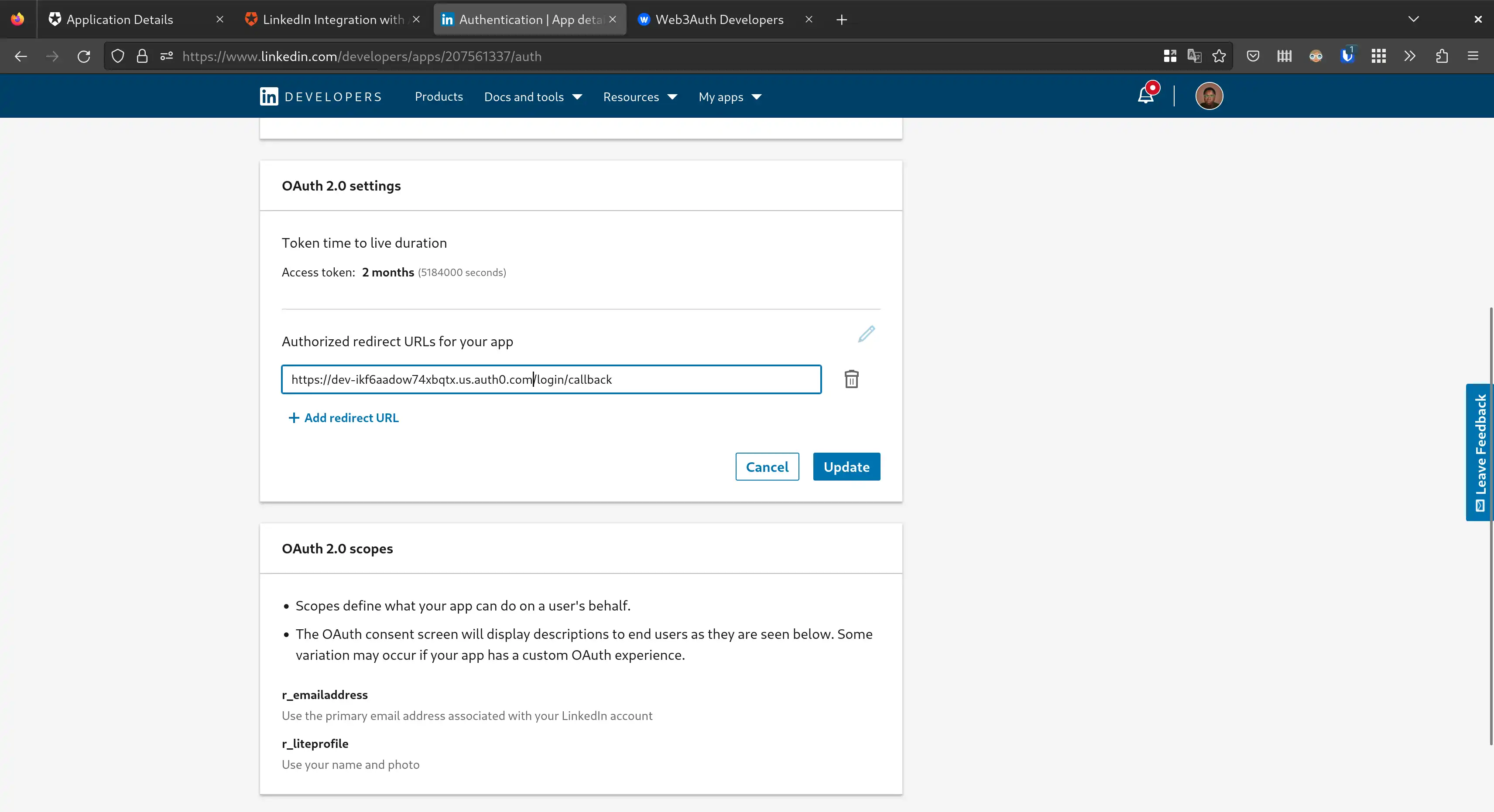Viewport: 1494px width, 812px height.
Task: Save the page to Pocket
Action: pos(1253,56)
